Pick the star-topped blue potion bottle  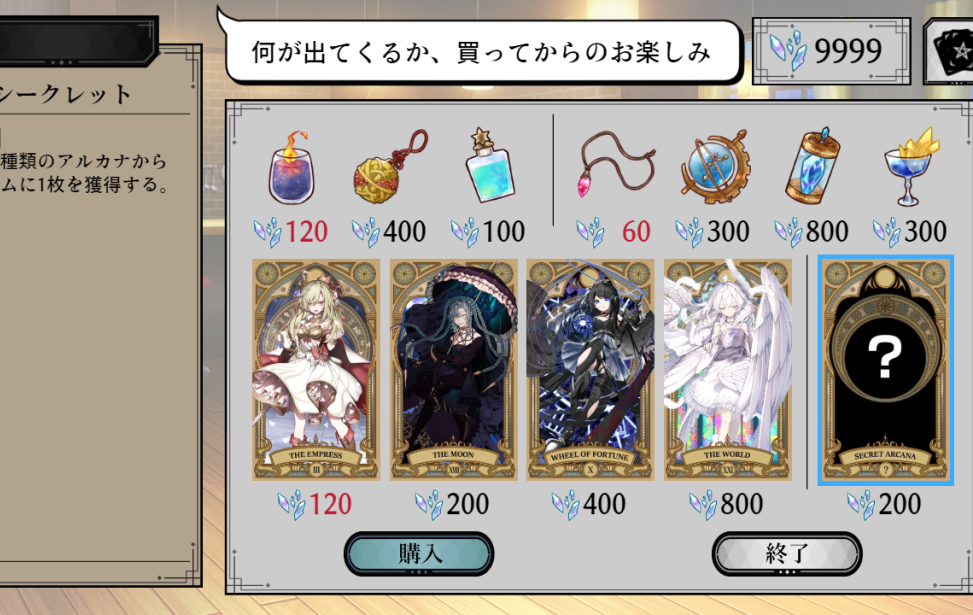[x=490, y=165]
